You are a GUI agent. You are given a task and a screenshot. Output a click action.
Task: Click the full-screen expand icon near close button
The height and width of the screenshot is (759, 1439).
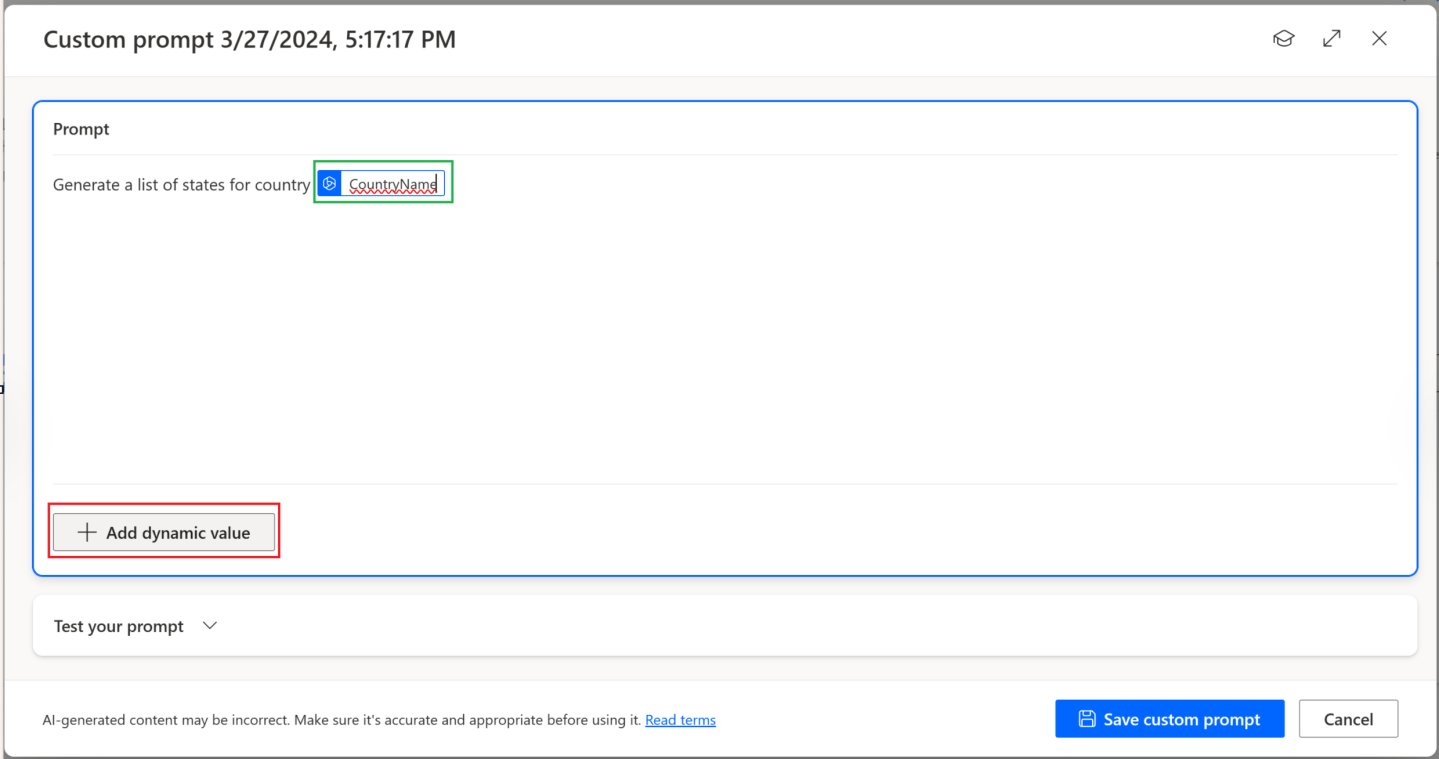click(1331, 38)
